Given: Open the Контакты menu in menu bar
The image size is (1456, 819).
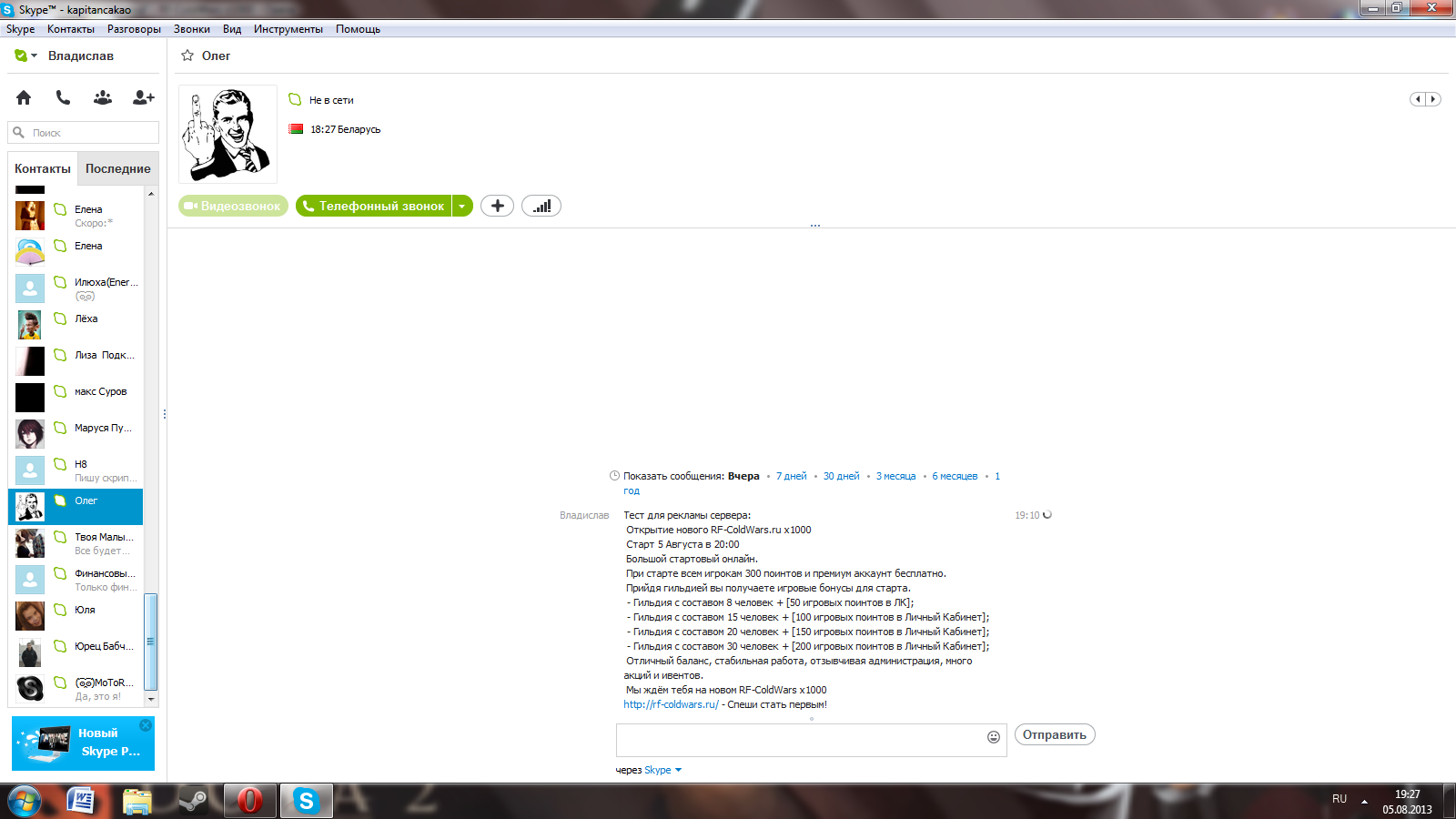Looking at the screenshot, I should 71,29.
